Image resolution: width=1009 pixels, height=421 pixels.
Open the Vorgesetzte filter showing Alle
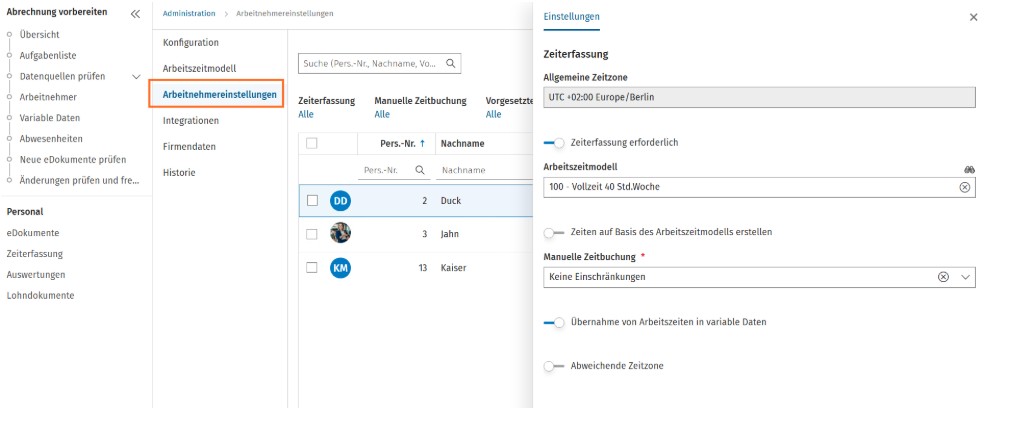pos(494,115)
